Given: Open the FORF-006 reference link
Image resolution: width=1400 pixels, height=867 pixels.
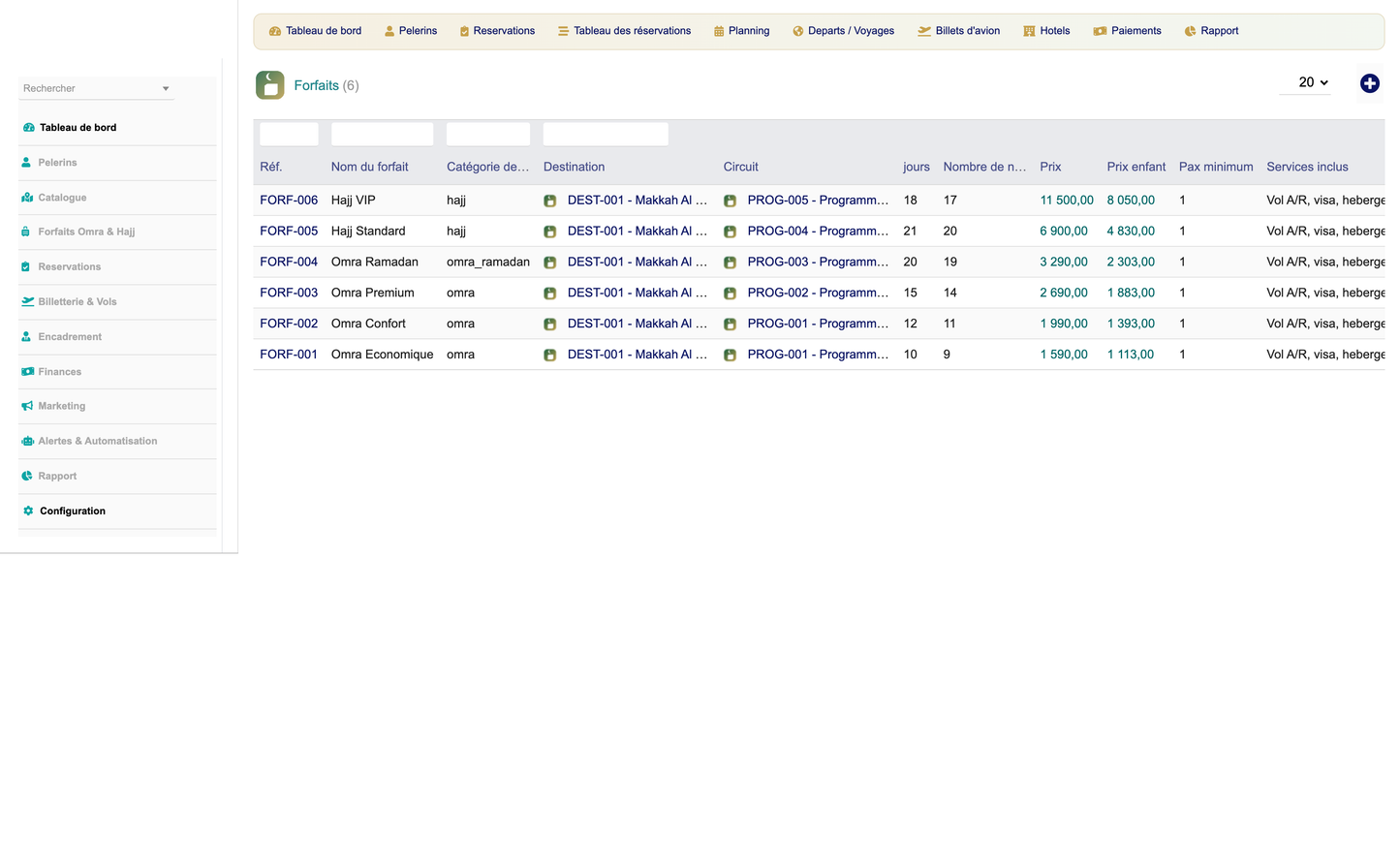Looking at the screenshot, I should tap(289, 200).
